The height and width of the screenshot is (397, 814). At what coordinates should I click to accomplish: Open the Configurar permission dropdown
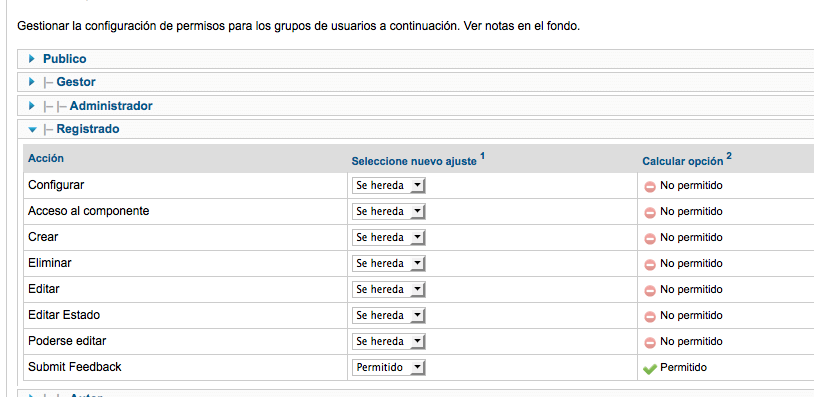click(388, 186)
